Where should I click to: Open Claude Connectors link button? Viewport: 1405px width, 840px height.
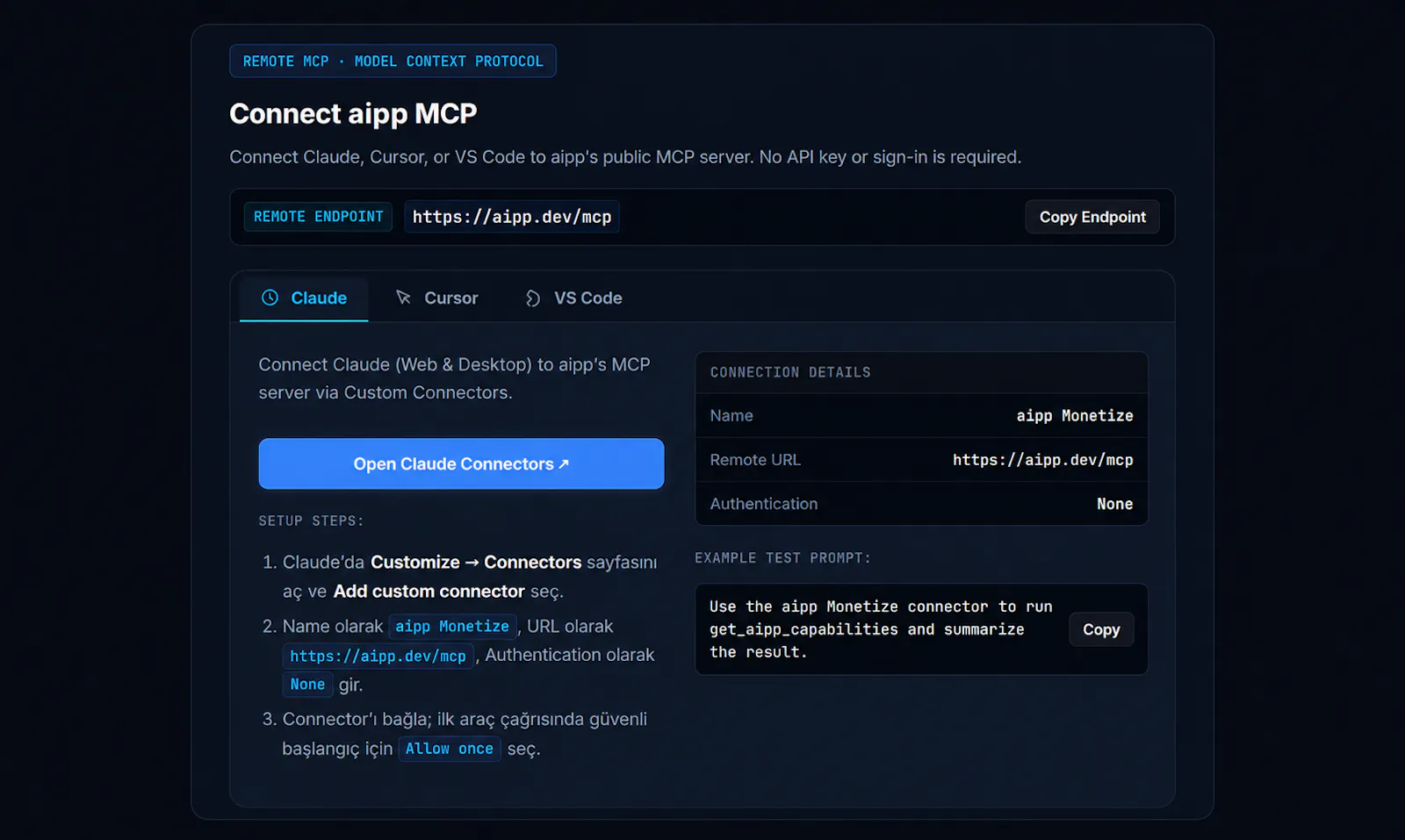tap(461, 463)
